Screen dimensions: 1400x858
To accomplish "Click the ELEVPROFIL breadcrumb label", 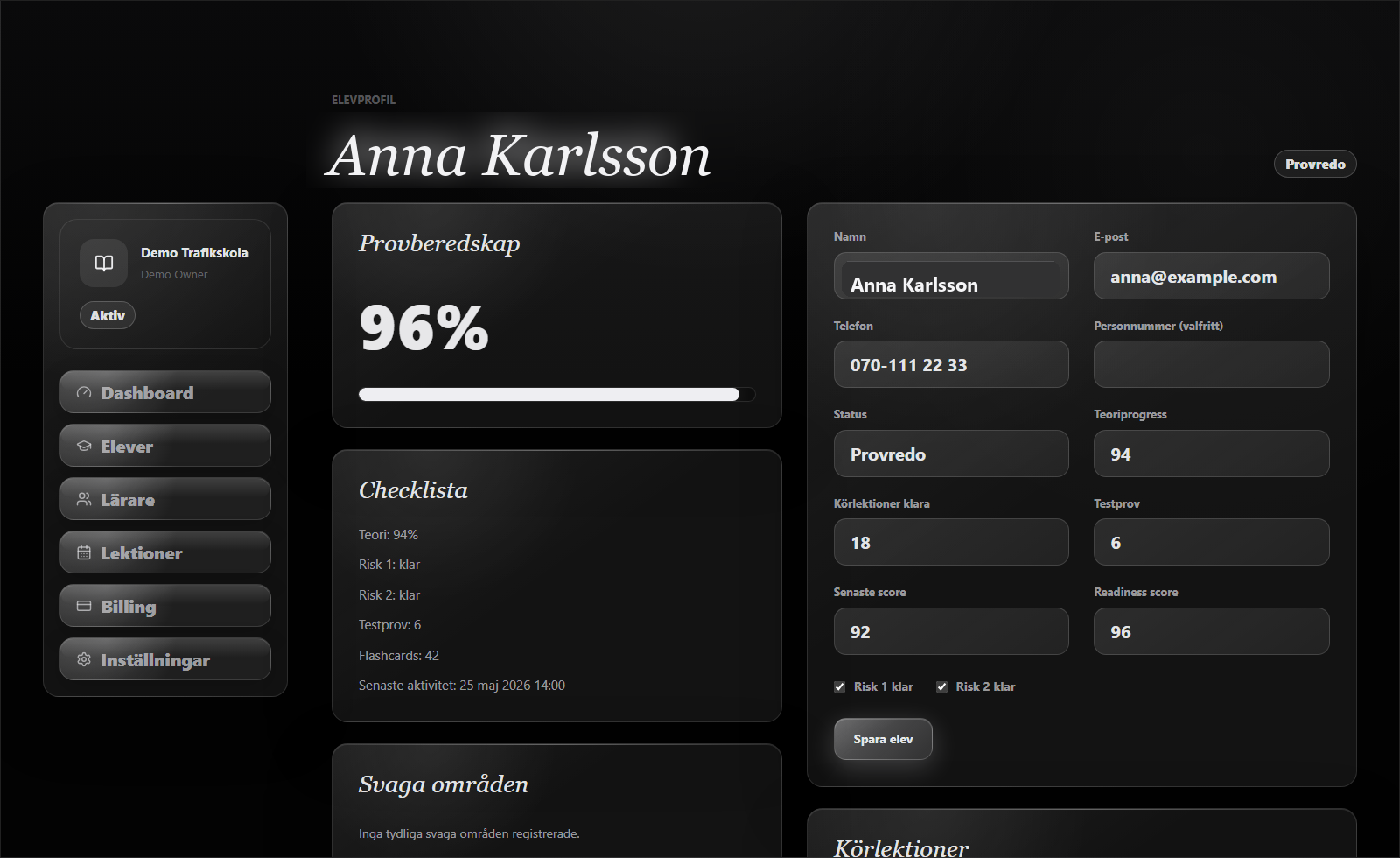I will click(x=363, y=100).
